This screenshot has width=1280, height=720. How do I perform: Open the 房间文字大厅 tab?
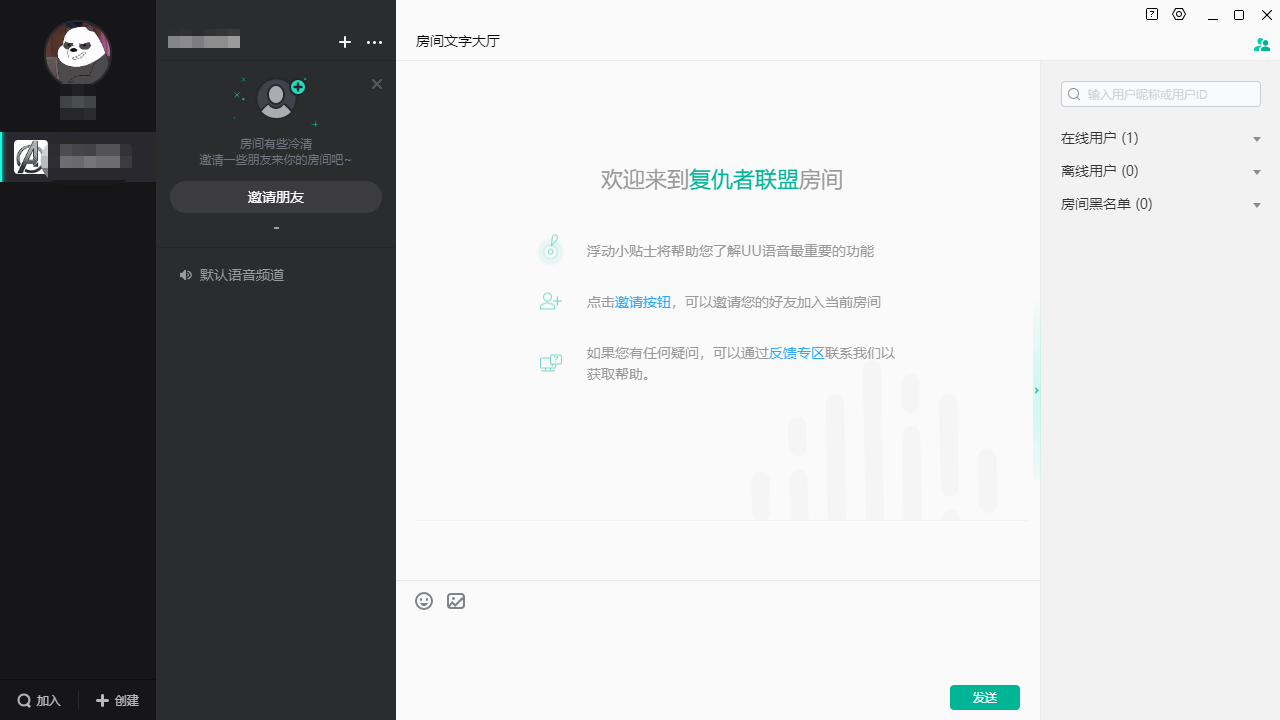tap(458, 41)
